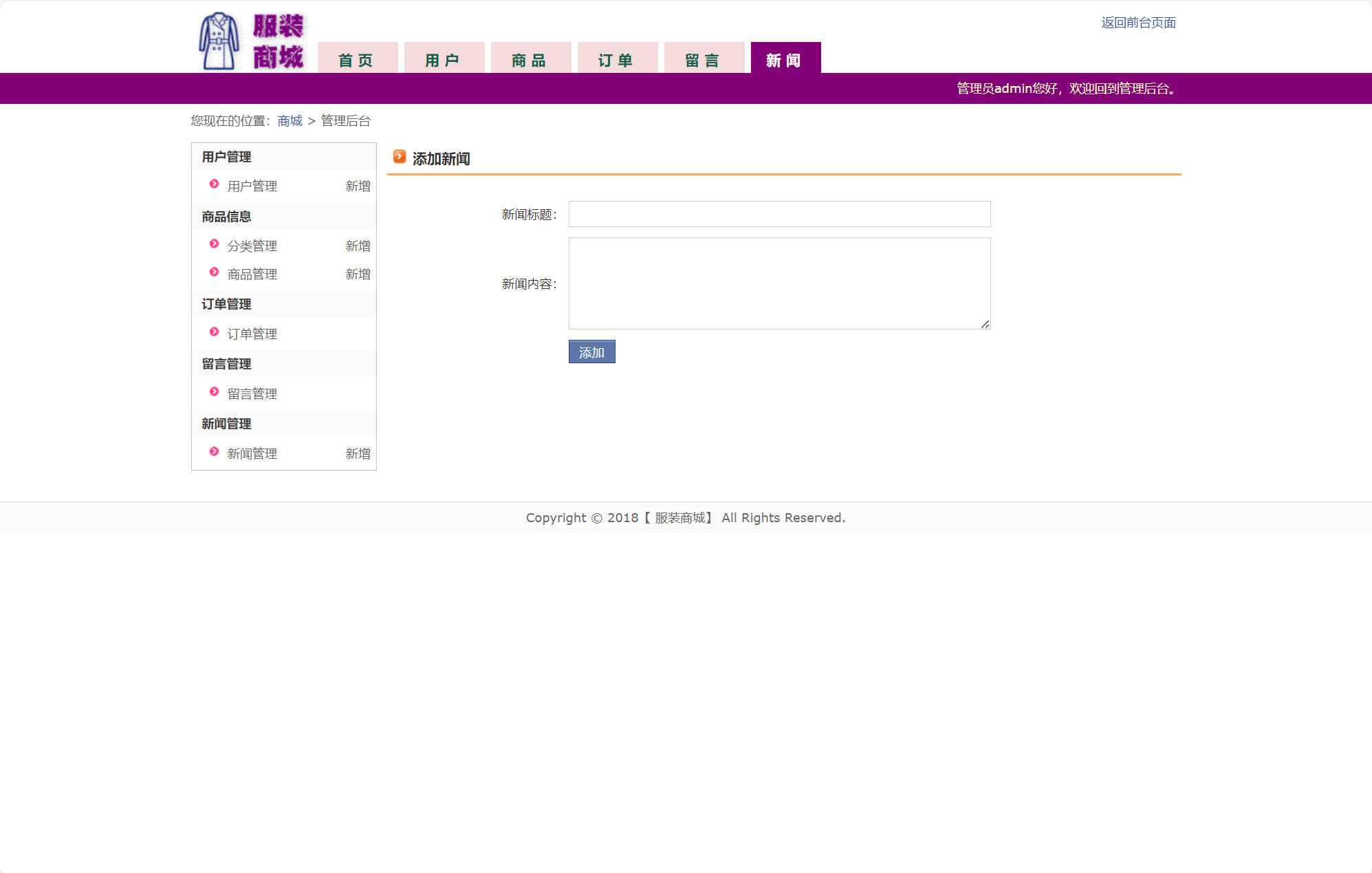
Task: Click the bullet icon beside 订单管理 link
Action: 214,332
